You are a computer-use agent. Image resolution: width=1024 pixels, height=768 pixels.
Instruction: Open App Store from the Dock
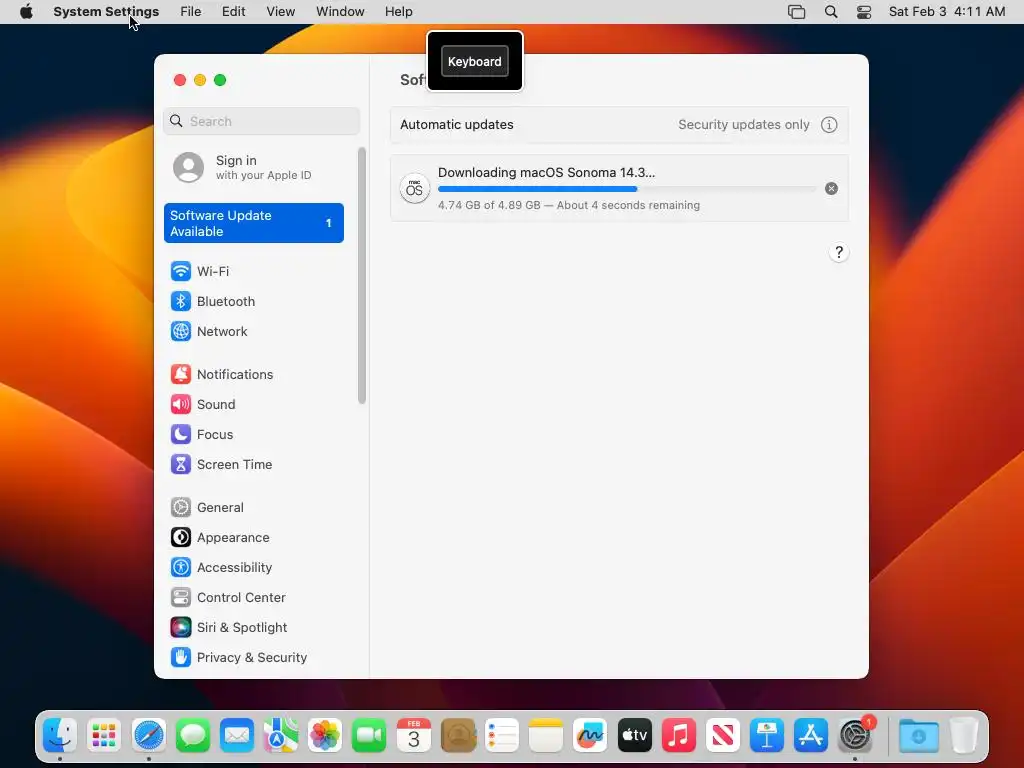pos(811,735)
